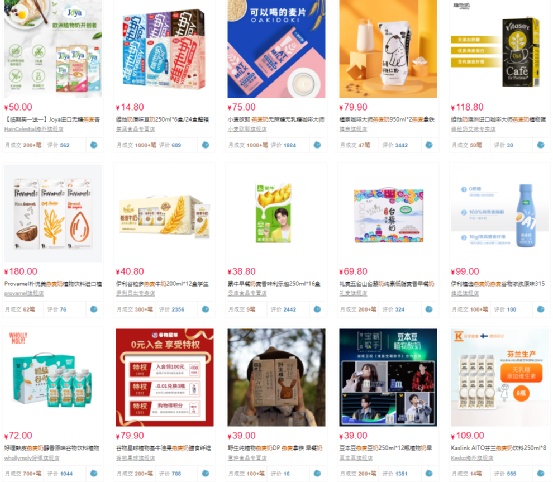Open the product title link under ¥79.90 coffee oat milk
This screenshot has width=553, height=482.
[387, 120]
